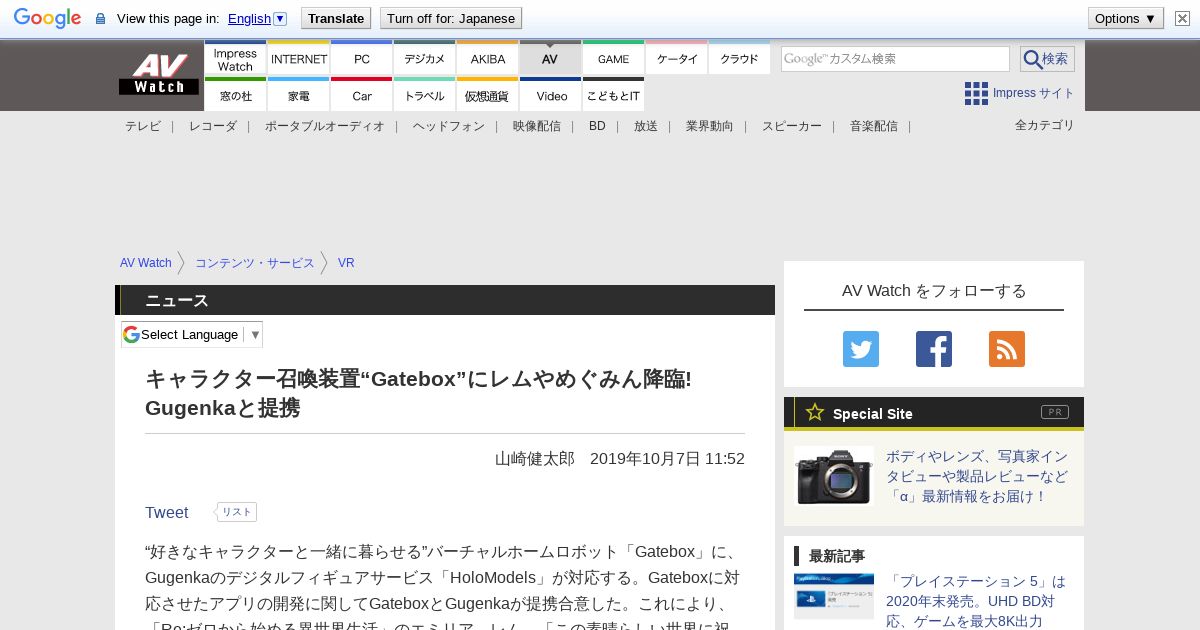The height and width of the screenshot is (630, 1200).
Task: Open the PC tab
Action: click(x=362, y=59)
